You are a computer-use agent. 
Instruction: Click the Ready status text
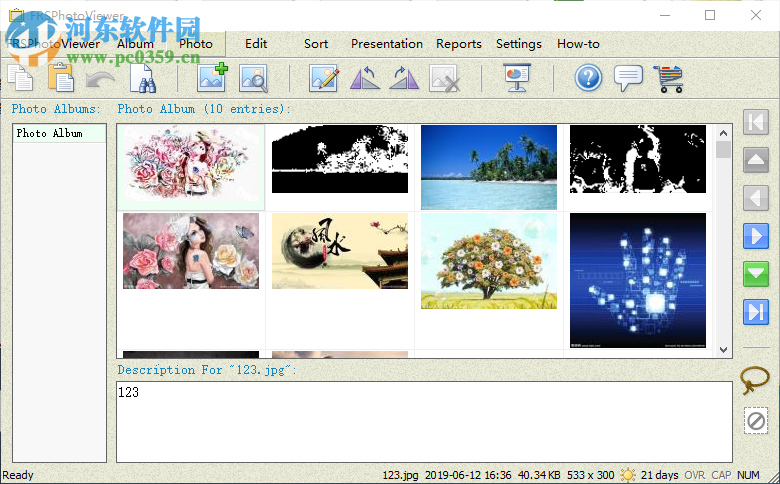coord(18,475)
